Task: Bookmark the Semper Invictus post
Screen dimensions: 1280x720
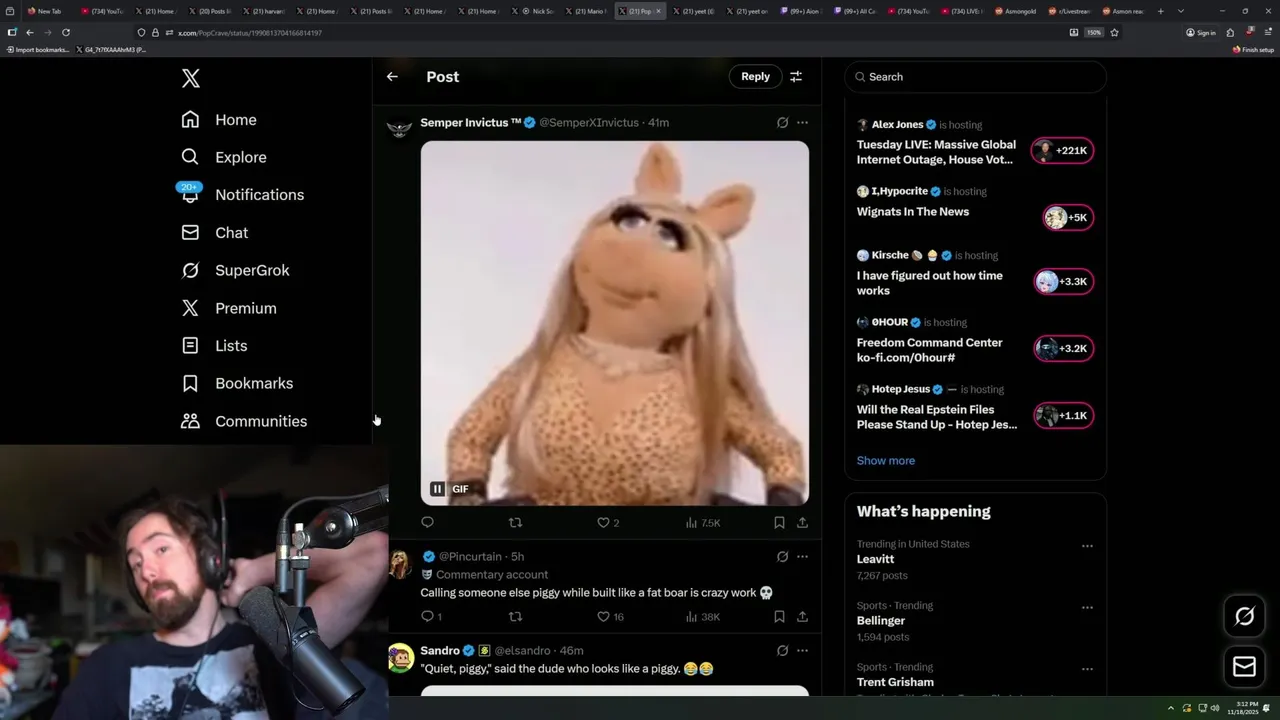Action: (x=779, y=523)
